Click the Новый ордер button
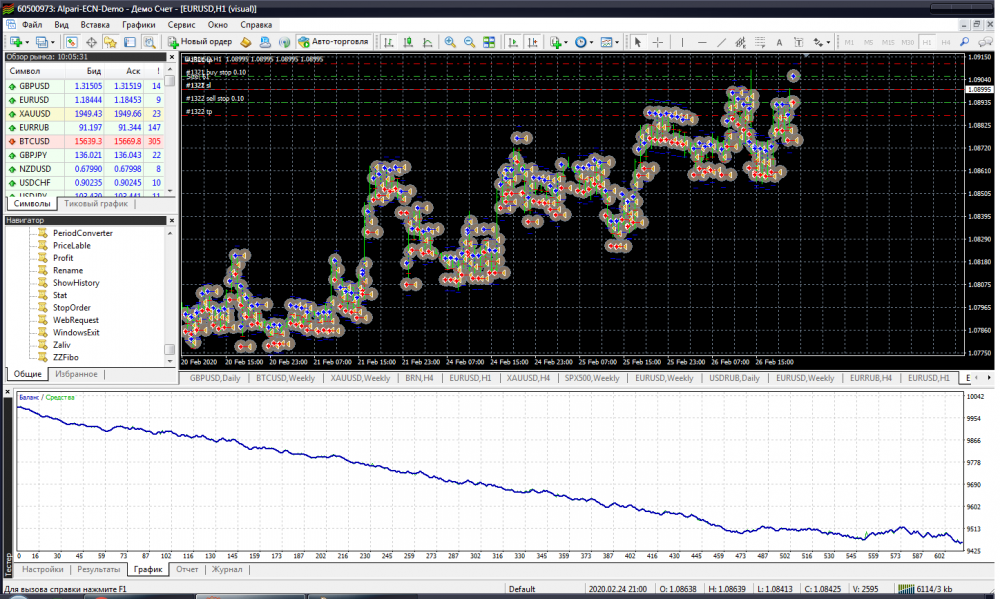 200,42
